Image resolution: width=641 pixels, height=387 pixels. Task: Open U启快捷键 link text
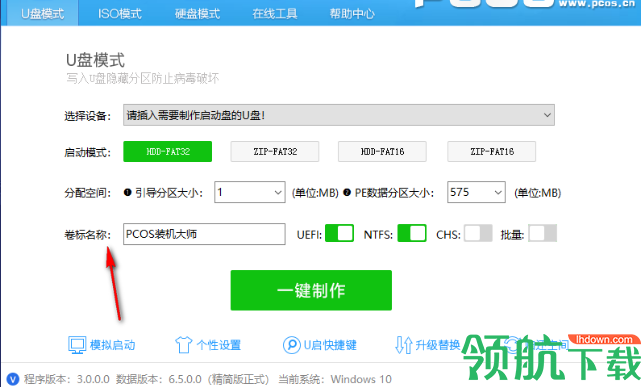point(330,345)
